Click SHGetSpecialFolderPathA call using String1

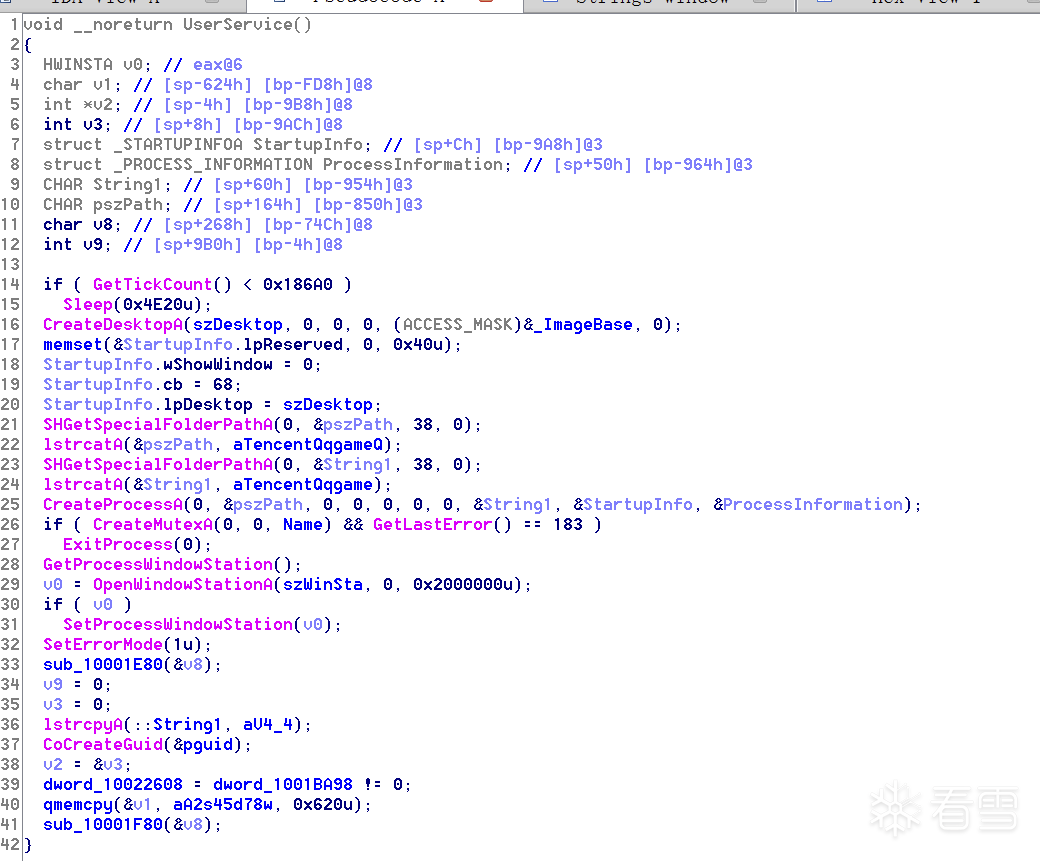[158, 464]
